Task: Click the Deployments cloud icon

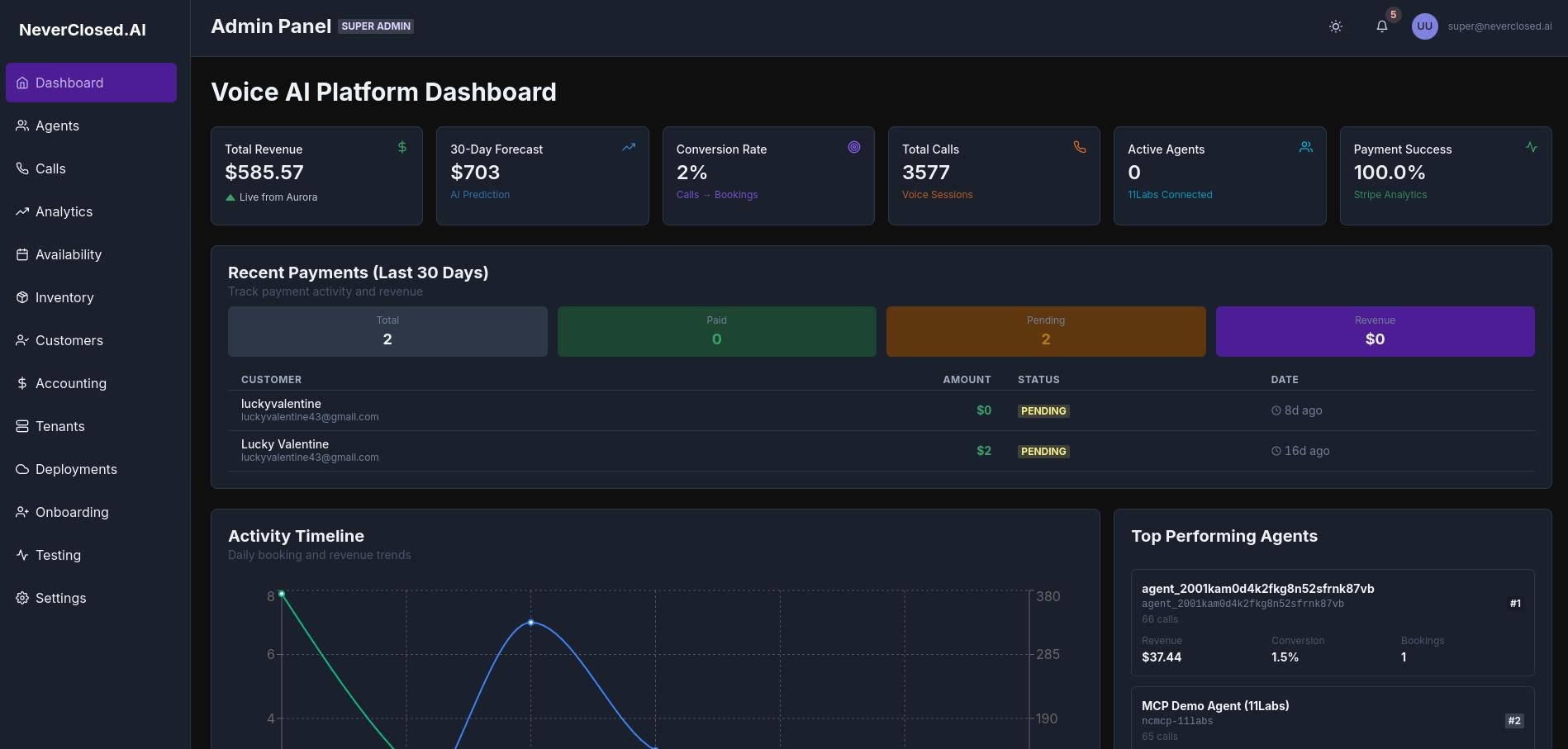Action: click(x=22, y=469)
